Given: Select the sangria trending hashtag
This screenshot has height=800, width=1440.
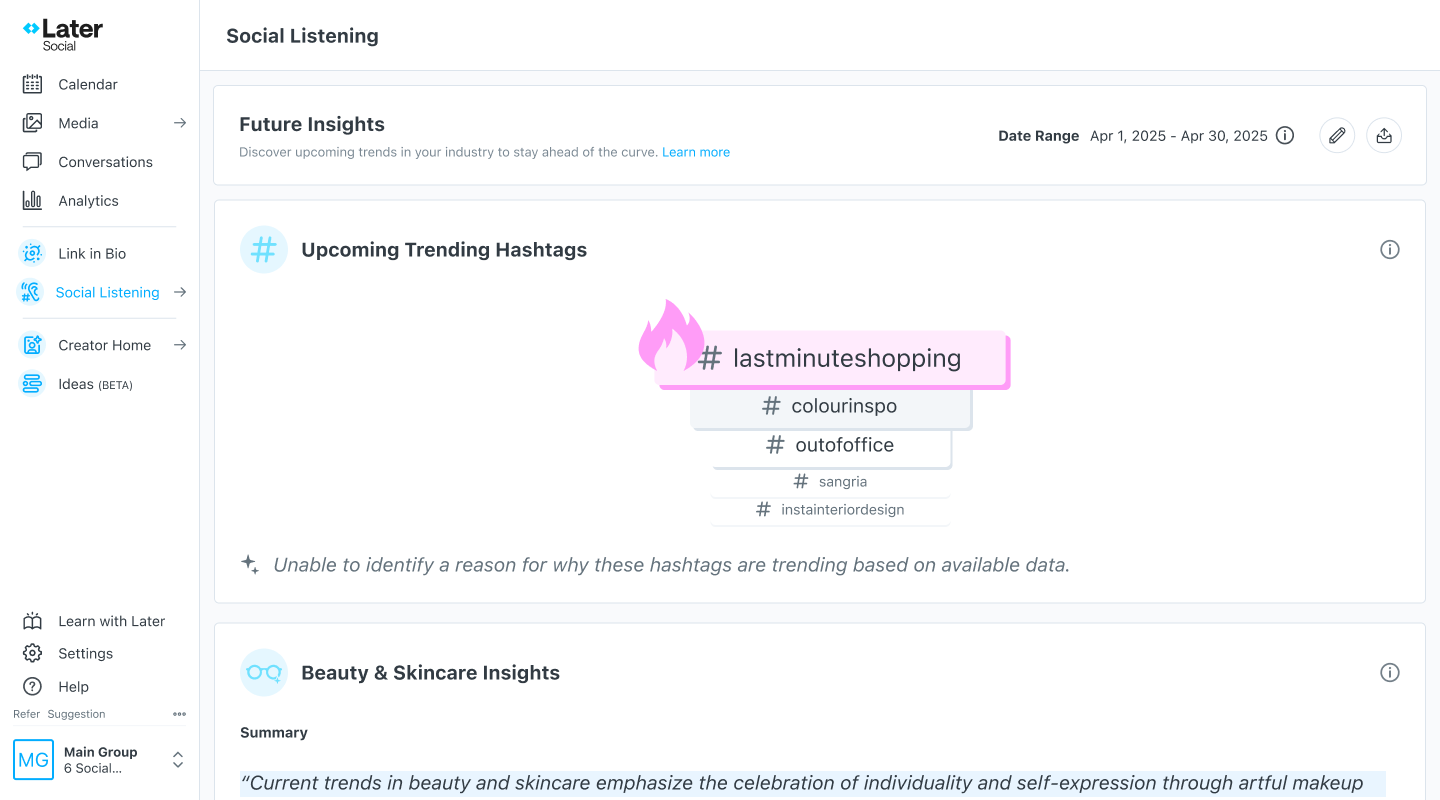Looking at the screenshot, I should coord(830,481).
